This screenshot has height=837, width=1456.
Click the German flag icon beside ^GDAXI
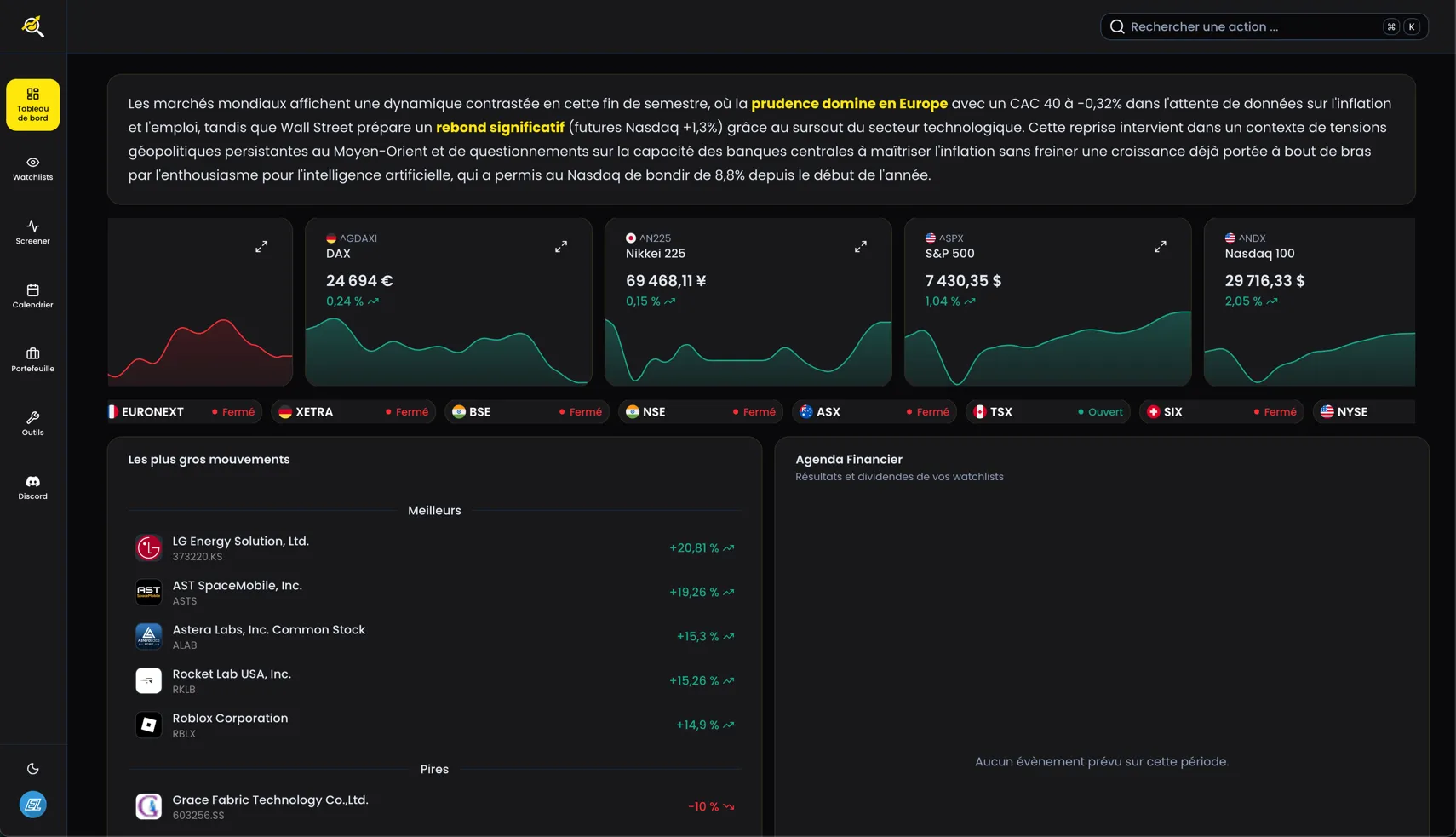[331, 238]
